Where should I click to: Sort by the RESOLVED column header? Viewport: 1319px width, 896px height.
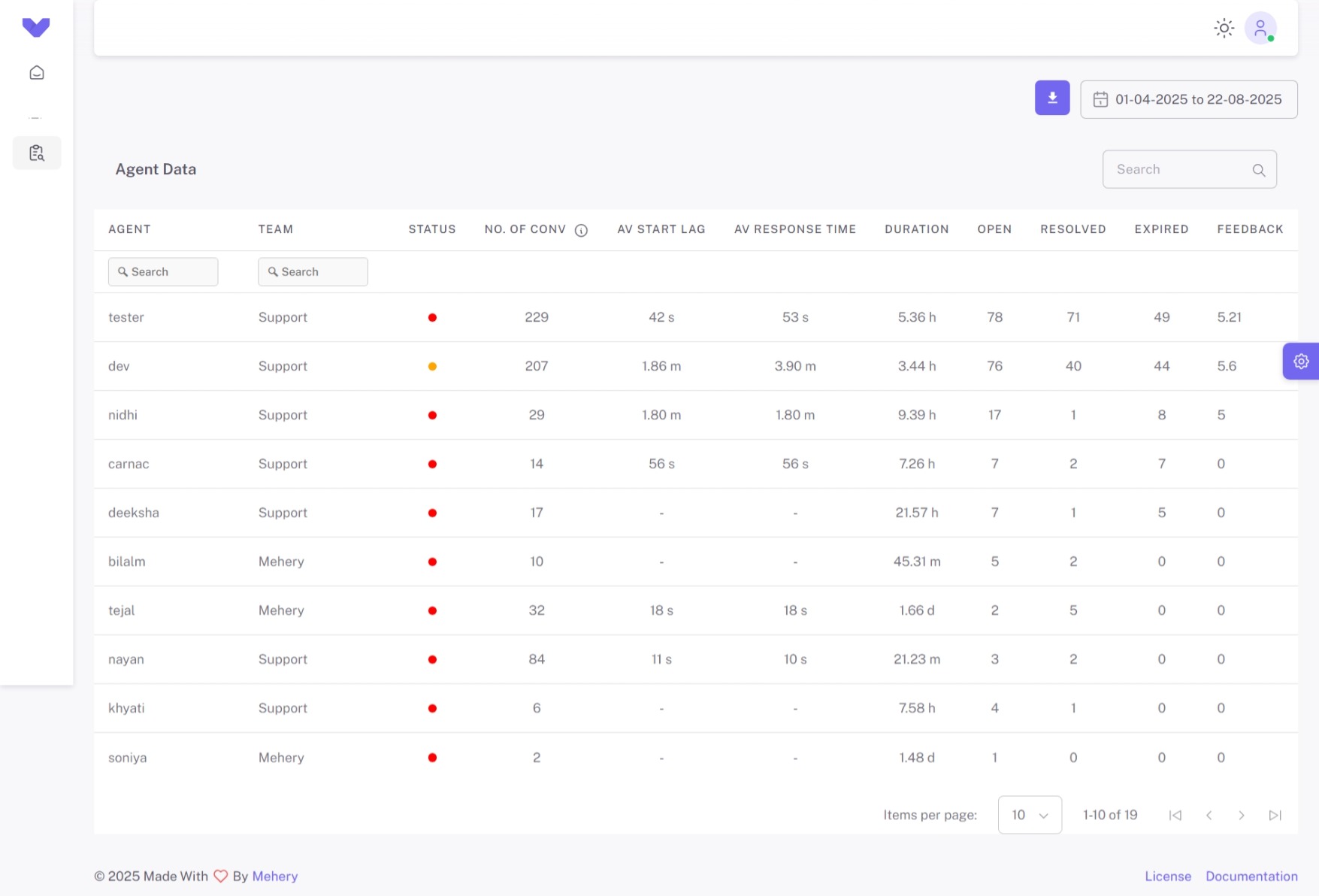click(x=1072, y=229)
